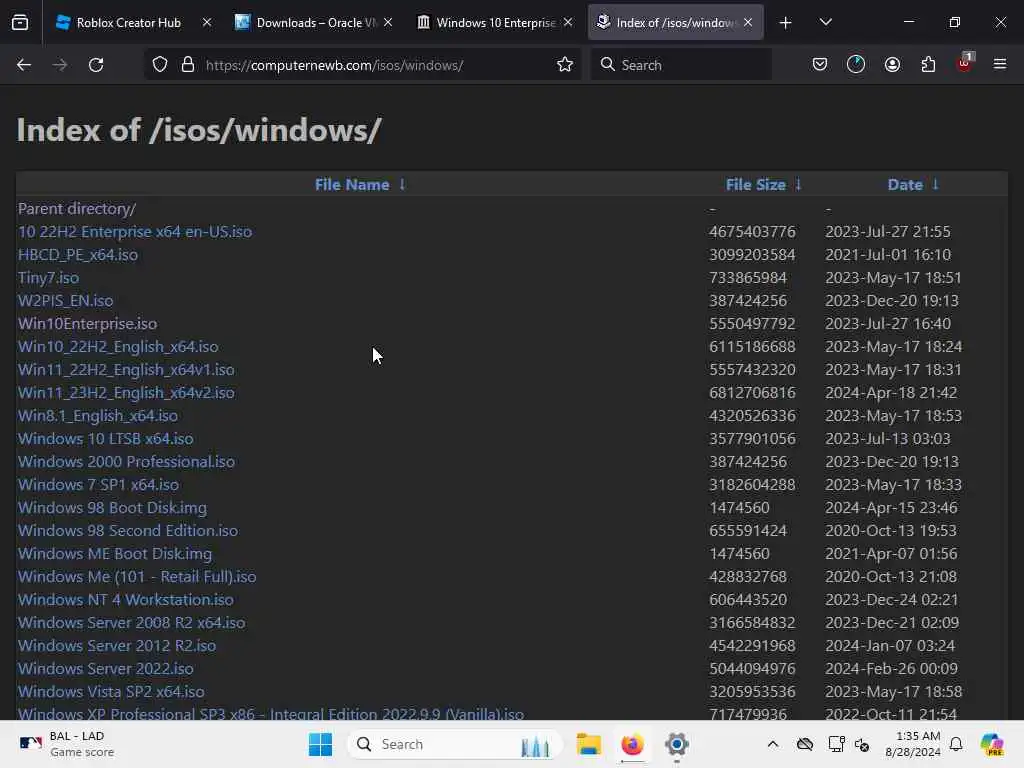Download Windows 7 SP1 x64.iso
Viewport: 1024px width, 768px height.
(x=99, y=485)
